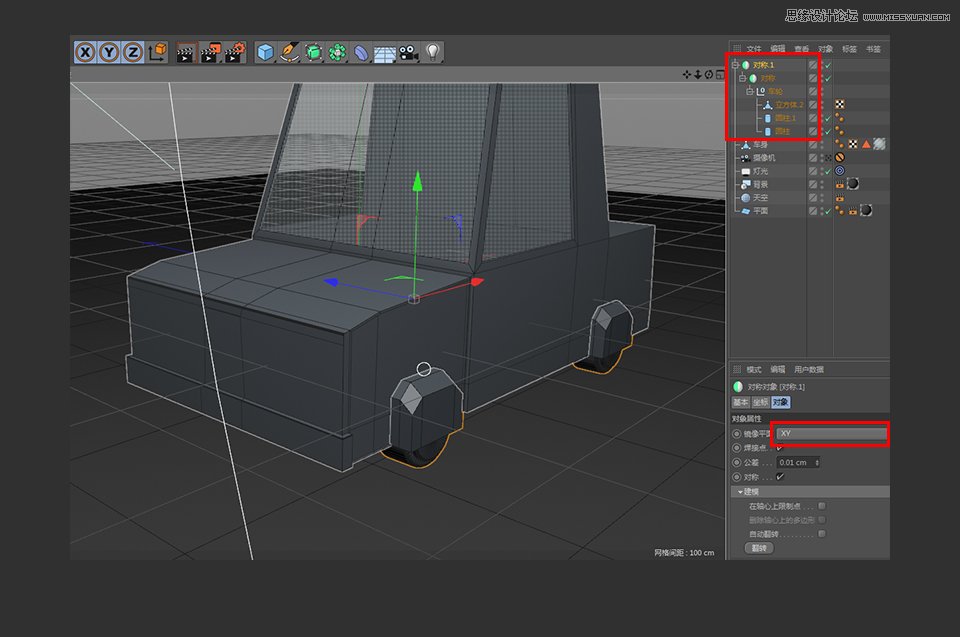Click the Light tool icon in the toolbar
Screen dimensions: 960x637
[432, 52]
